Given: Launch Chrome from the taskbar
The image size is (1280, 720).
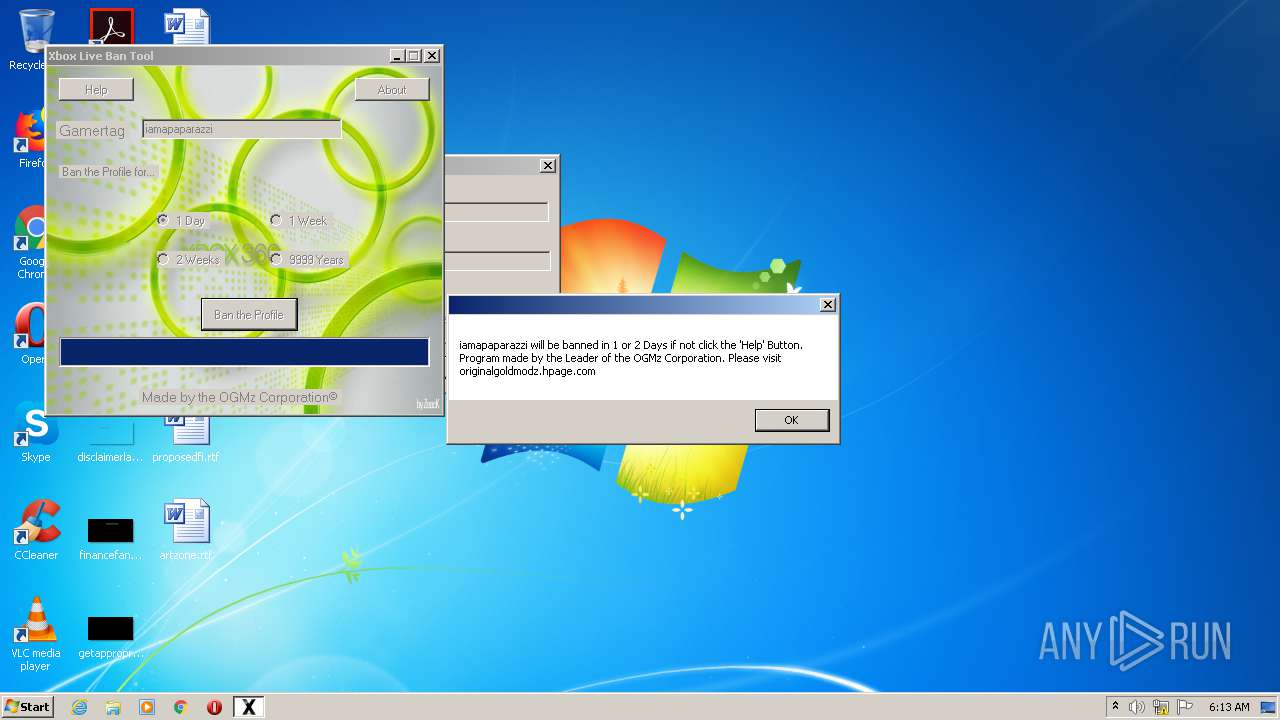Looking at the screenshot, I should click(x=181, y=707).
